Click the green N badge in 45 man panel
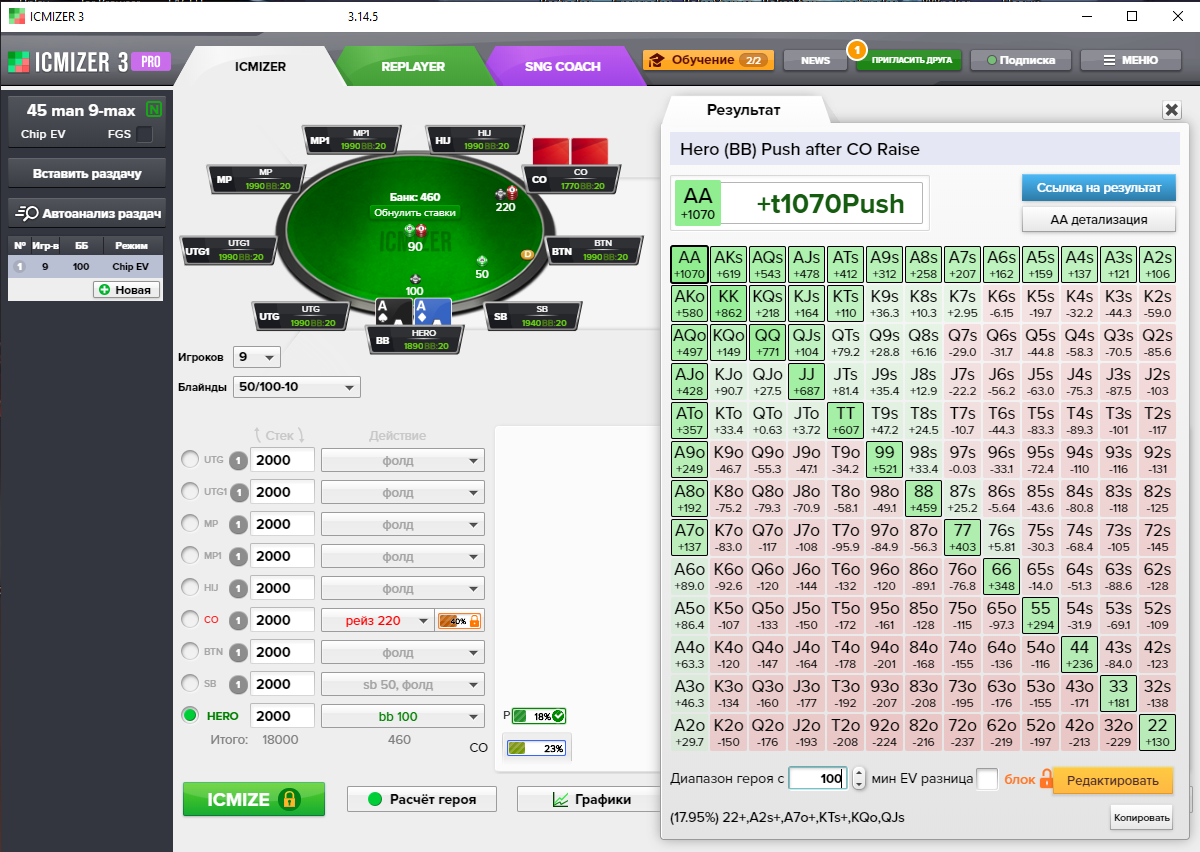 coord(153,109)
